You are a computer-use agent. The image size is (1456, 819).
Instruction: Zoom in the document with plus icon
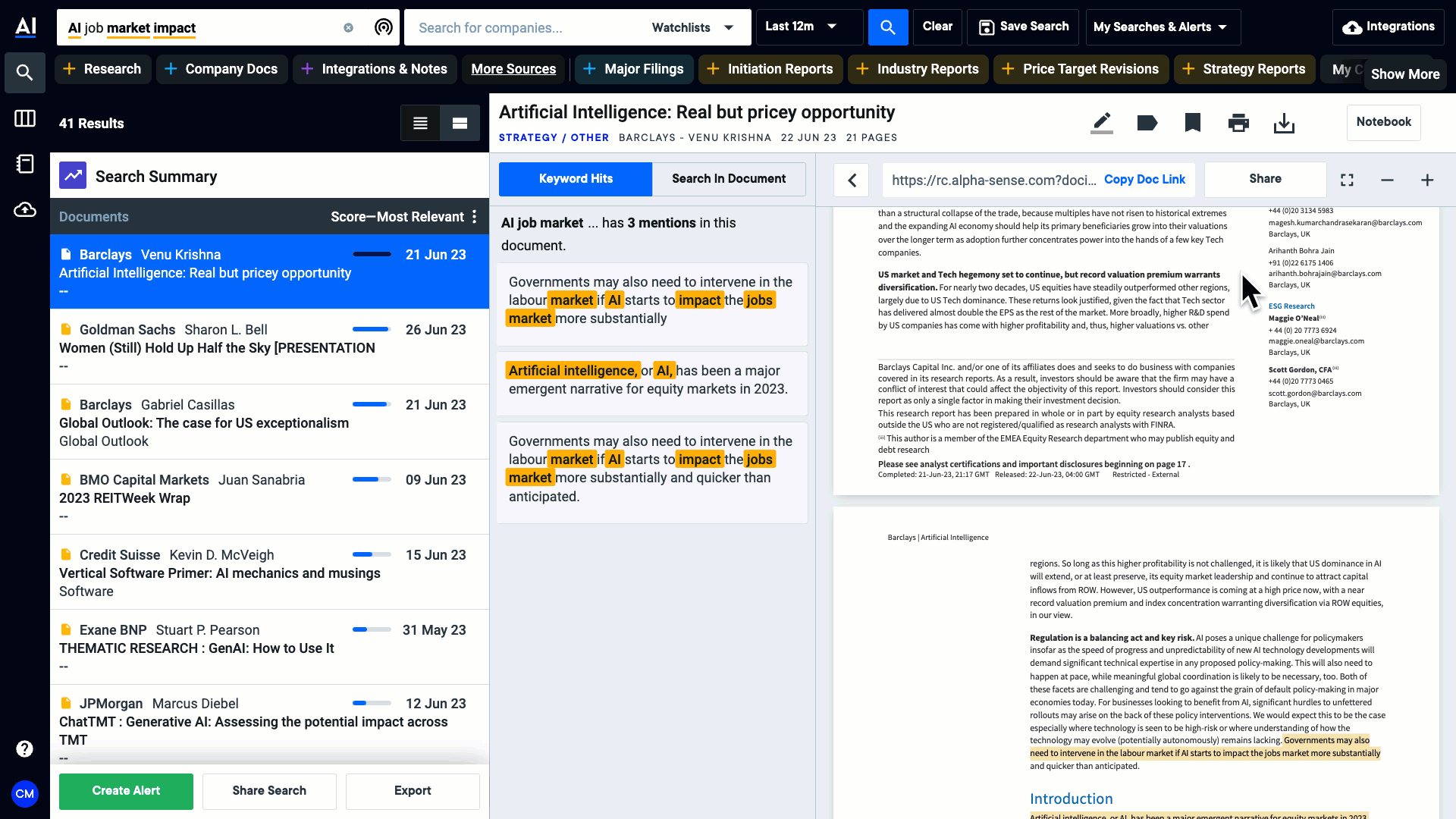[x=1427, y=180]
